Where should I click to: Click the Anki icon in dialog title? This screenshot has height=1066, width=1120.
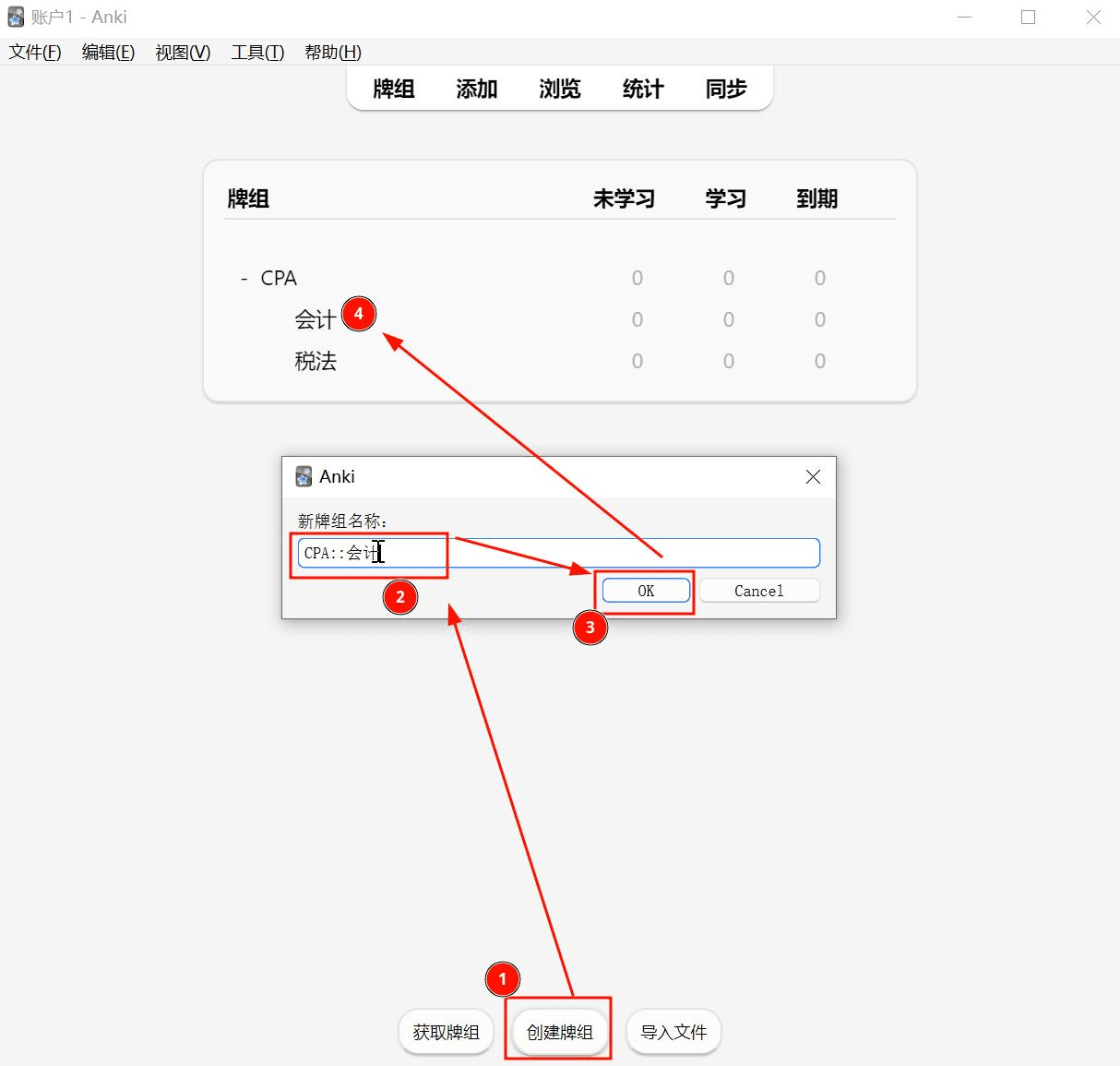[304, 476]
